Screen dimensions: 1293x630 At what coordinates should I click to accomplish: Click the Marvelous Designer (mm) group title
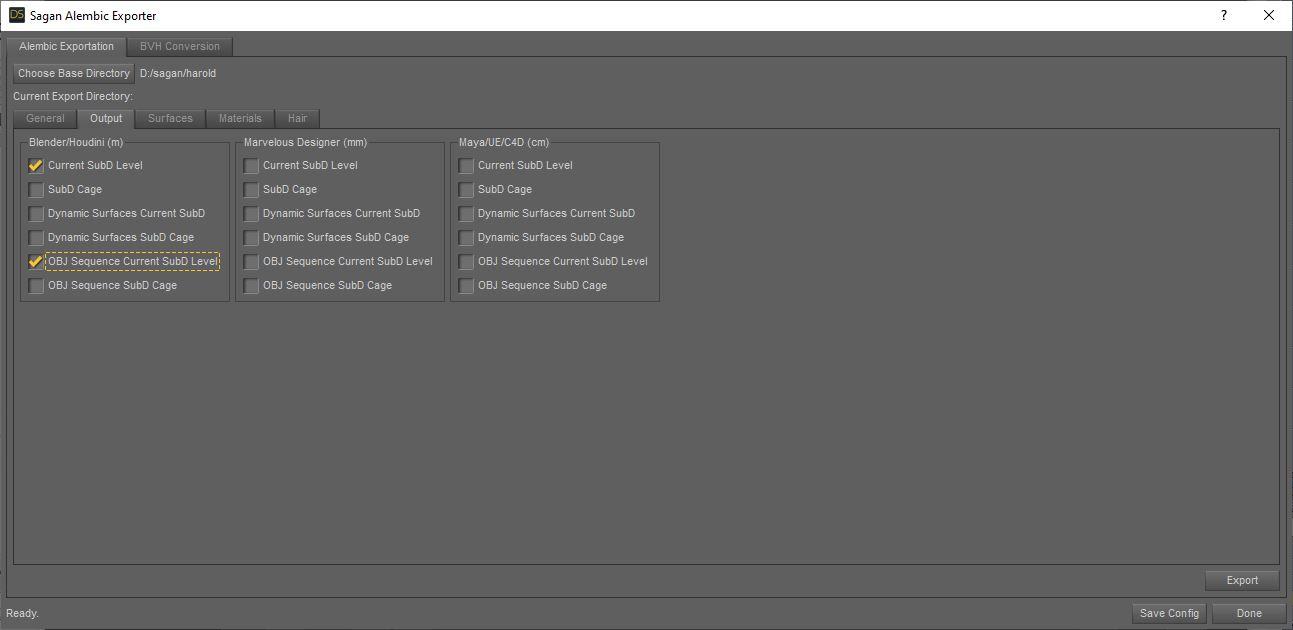[x=305, y=142]
